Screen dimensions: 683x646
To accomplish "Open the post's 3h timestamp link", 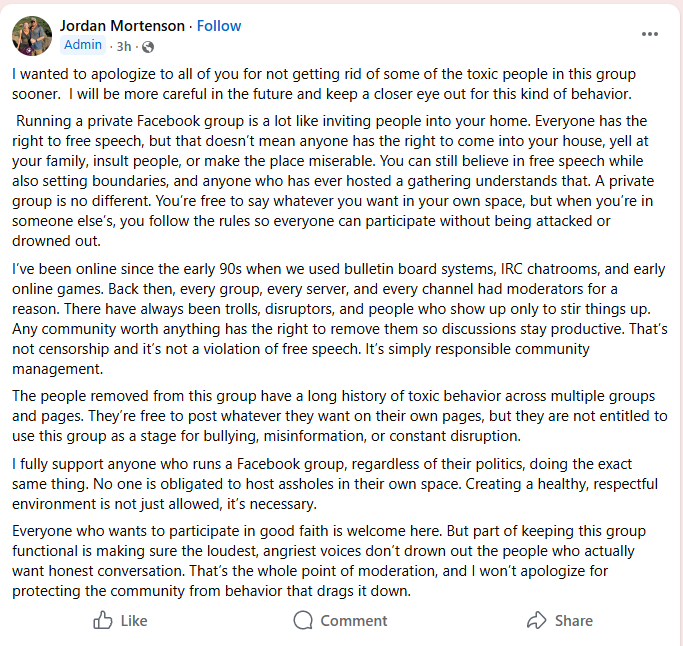I will [x=125, y=46].
